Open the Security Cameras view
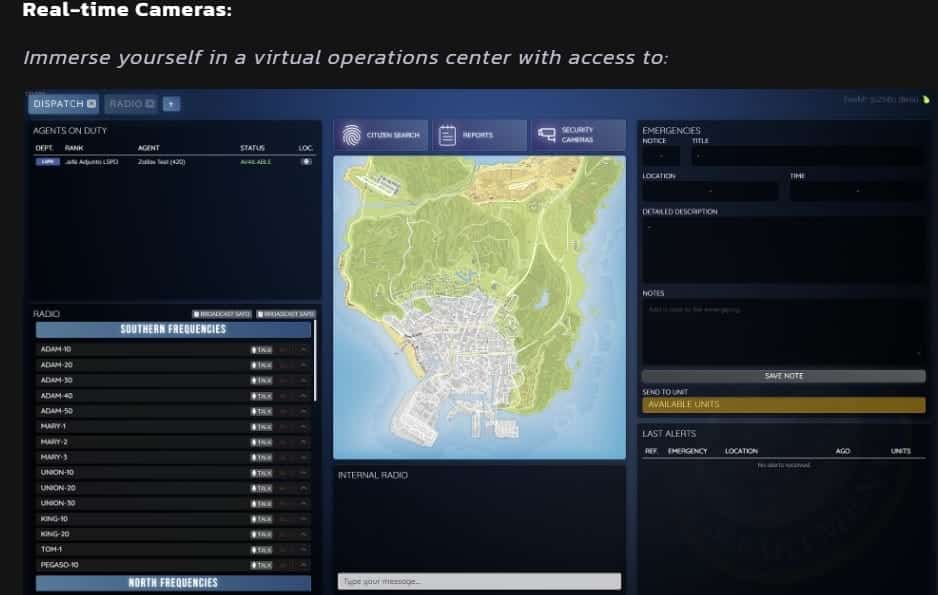 tap(578, 135)
